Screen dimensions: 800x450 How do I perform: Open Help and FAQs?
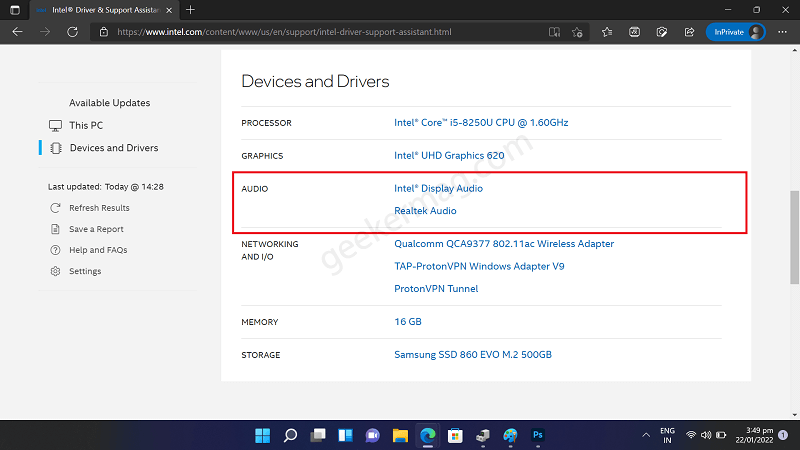coord(98,250)
